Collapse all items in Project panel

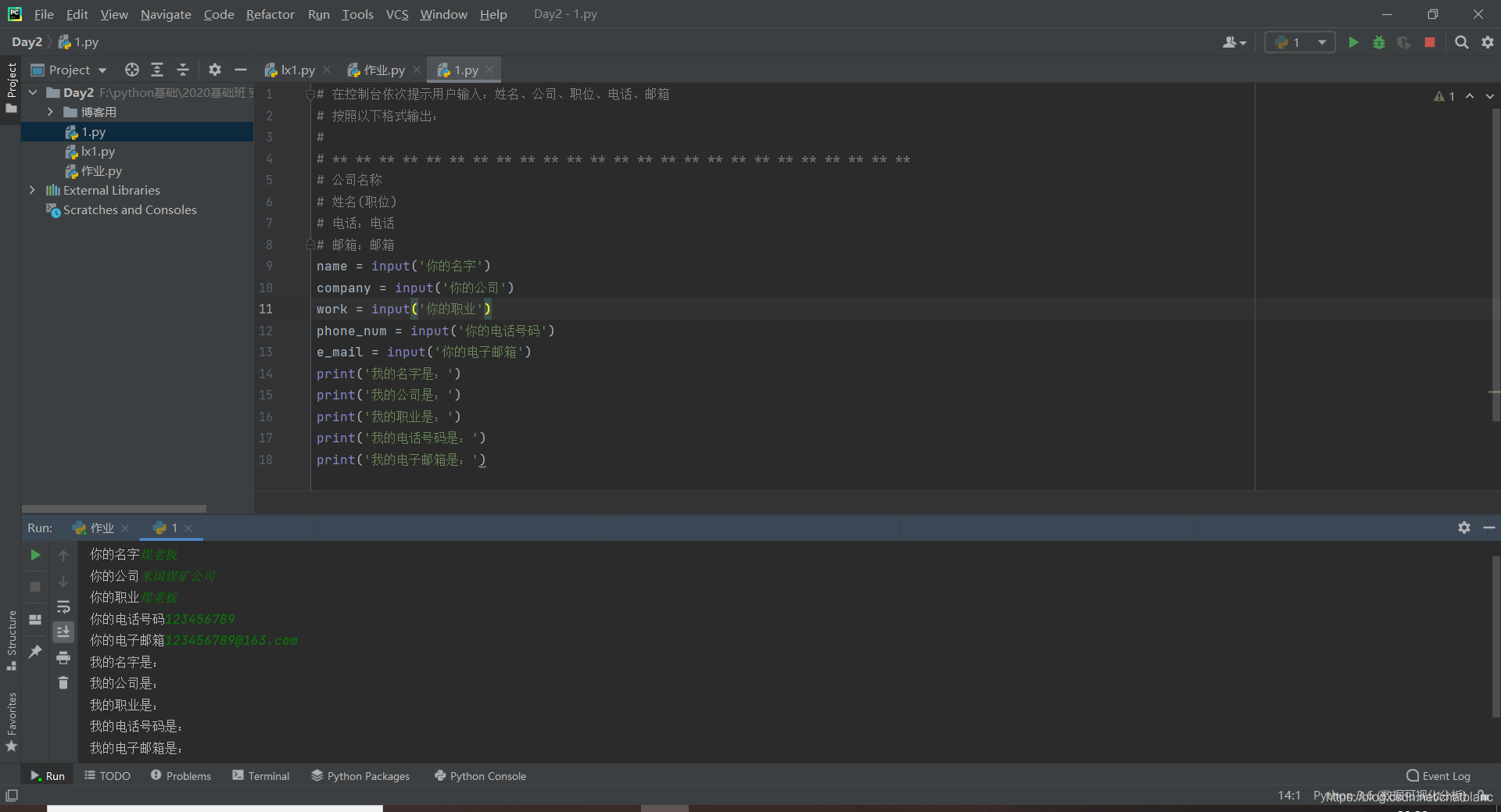183,70
